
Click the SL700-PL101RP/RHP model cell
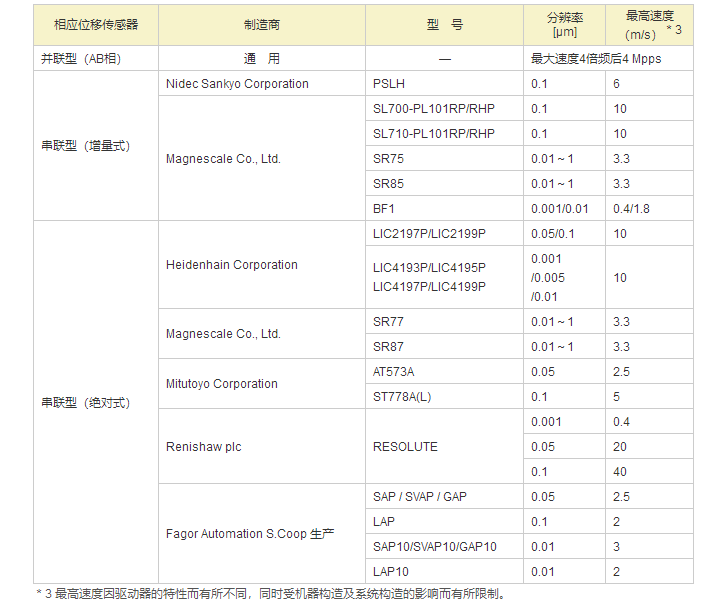(444, 109)
